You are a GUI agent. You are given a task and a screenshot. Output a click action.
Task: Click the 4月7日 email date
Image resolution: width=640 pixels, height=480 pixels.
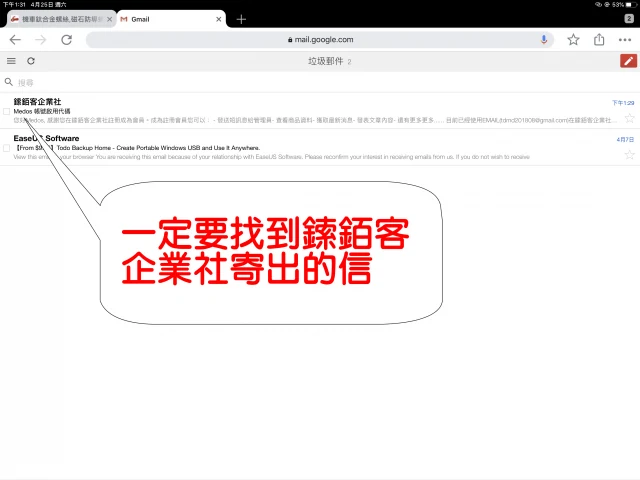625,140
